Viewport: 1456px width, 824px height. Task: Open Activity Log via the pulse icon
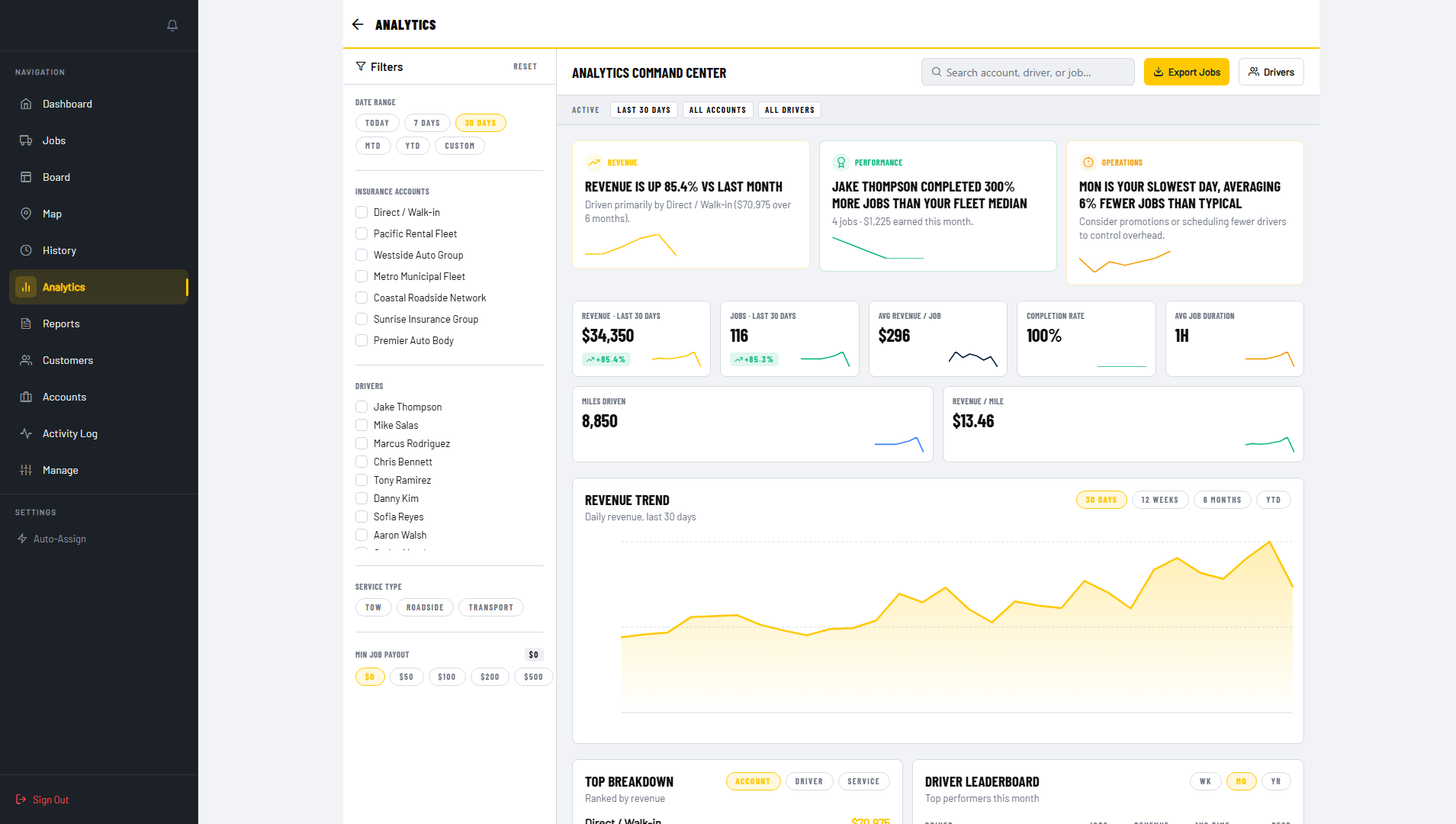[x=26, y=433]
